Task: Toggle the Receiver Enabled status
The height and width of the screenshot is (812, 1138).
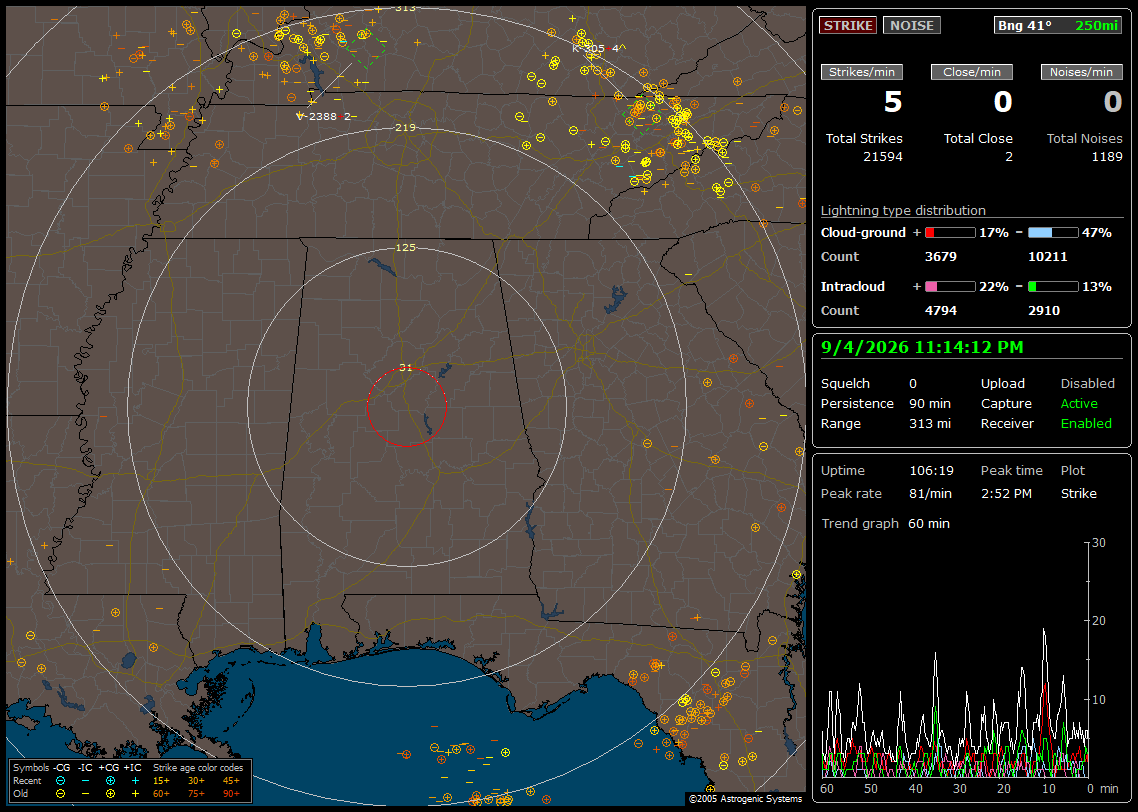Action: 1086,424
